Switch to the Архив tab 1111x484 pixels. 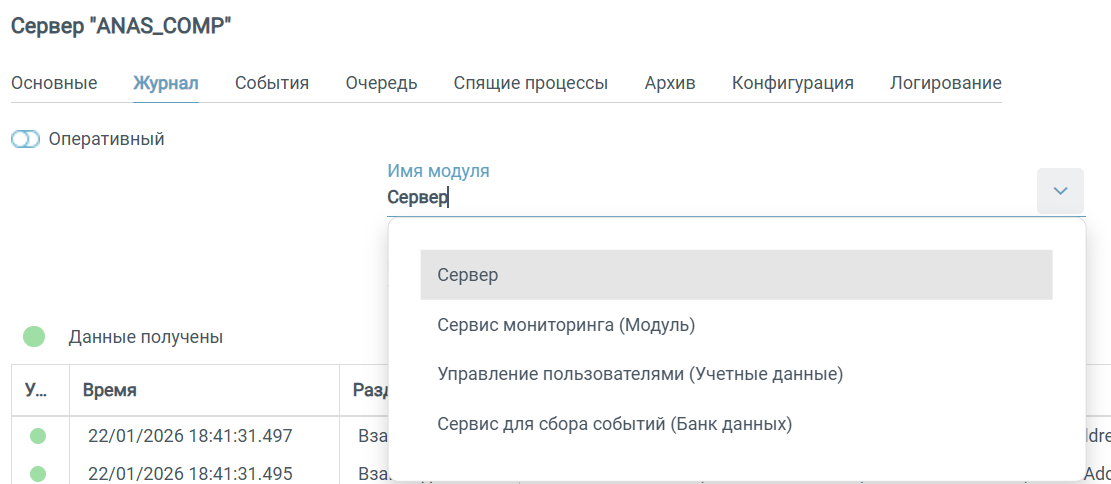pos(670,83)
